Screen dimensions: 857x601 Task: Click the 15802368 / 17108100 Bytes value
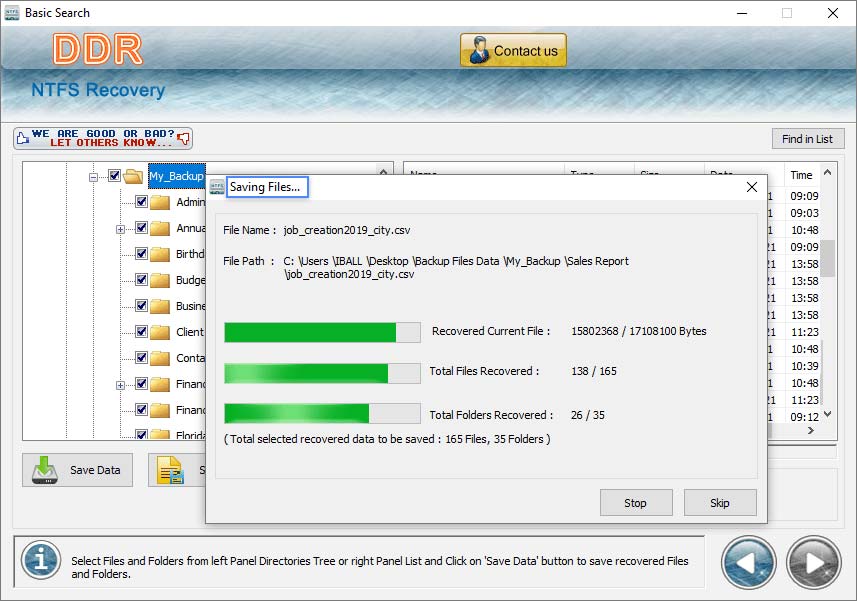point(638,331)
